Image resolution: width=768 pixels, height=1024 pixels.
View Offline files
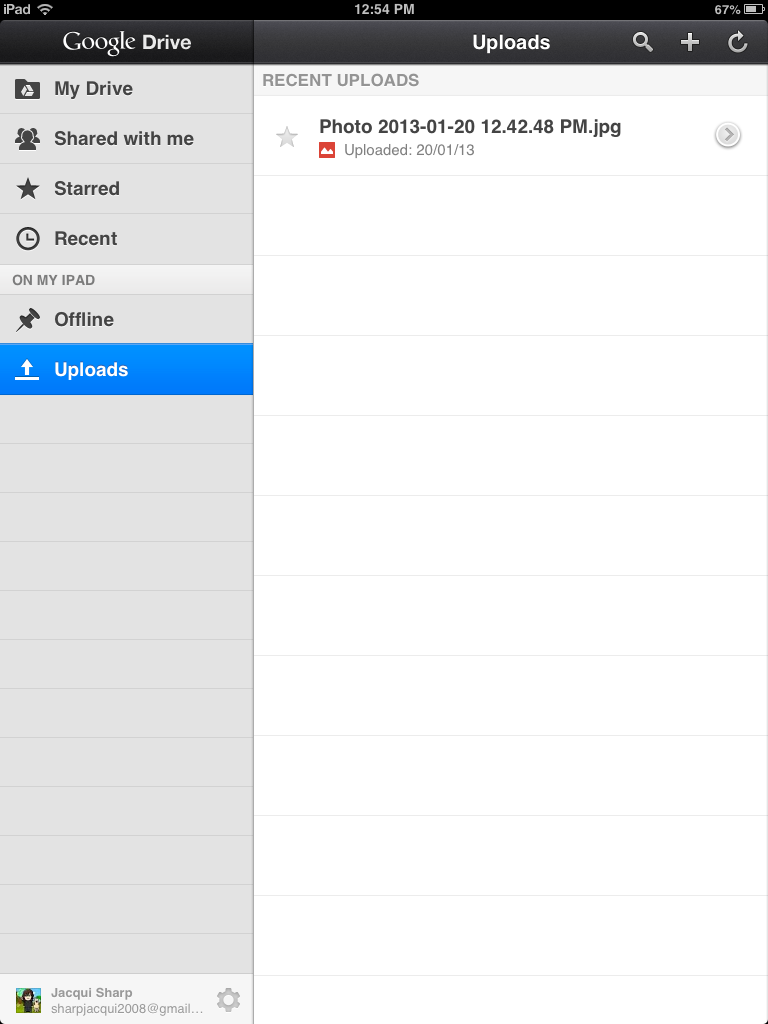[126, 319]
